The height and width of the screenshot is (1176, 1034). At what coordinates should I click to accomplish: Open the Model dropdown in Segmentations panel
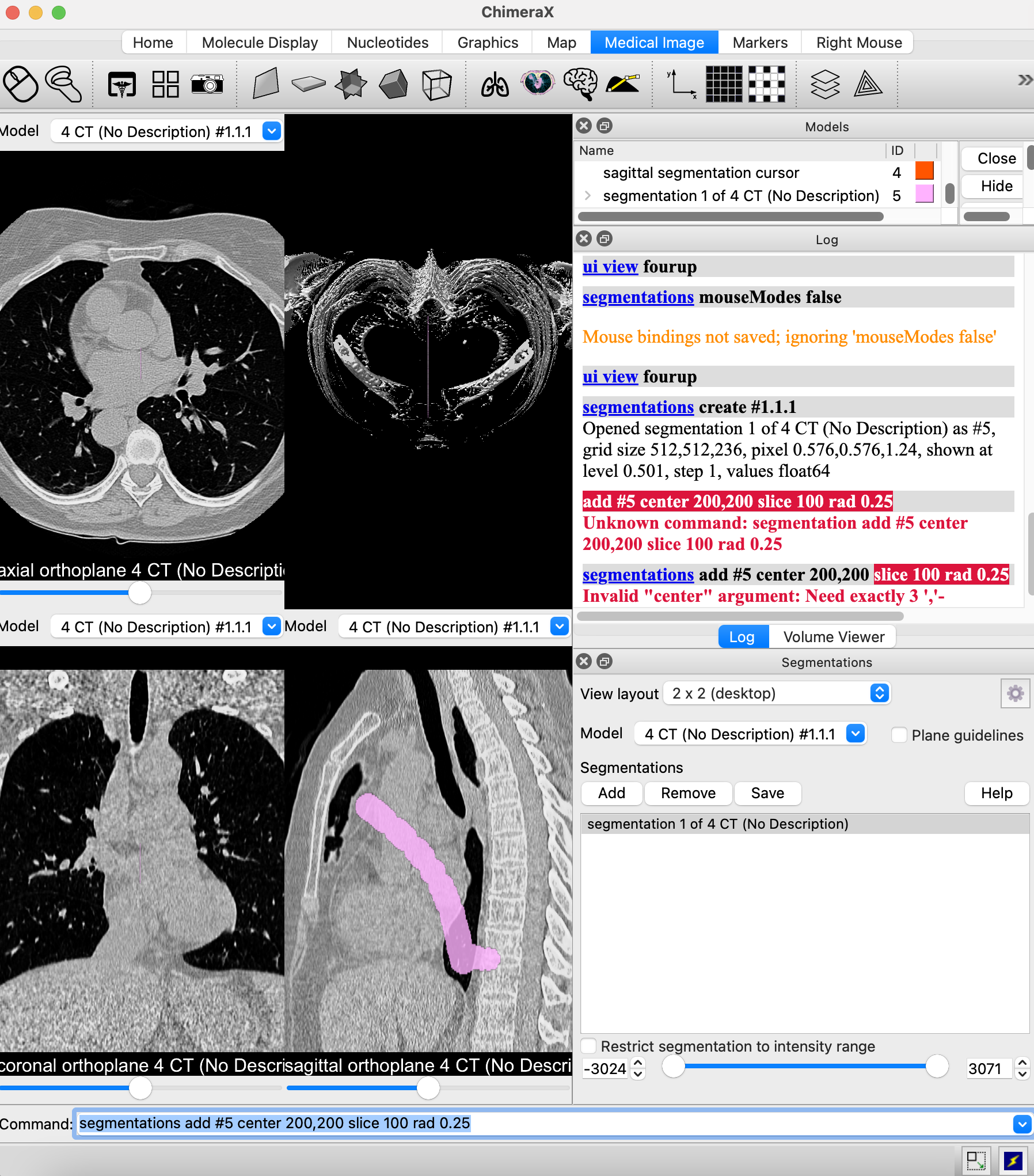[x=750, y=734]
